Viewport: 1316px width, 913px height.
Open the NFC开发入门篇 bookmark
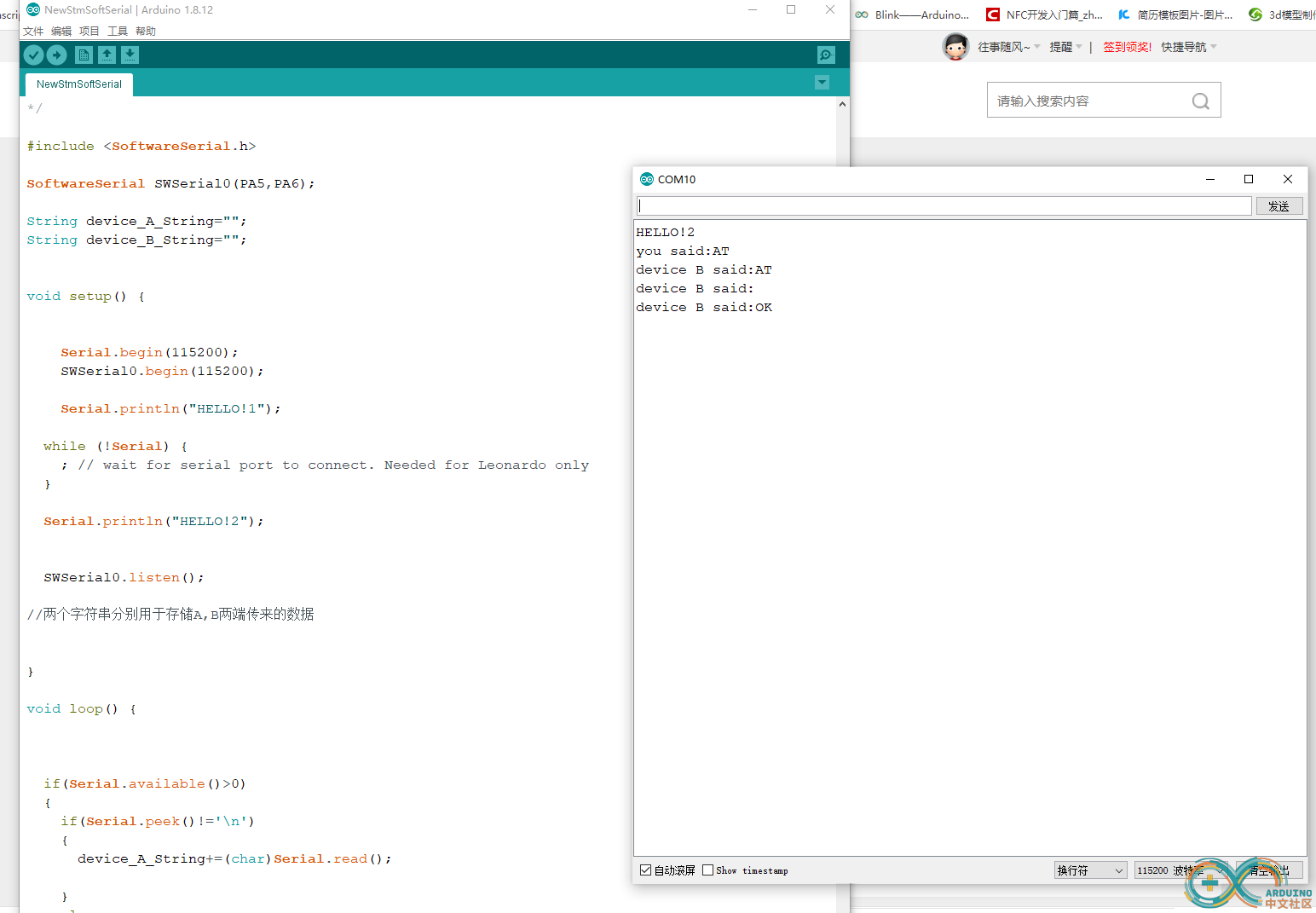(x=1045, y=14)
